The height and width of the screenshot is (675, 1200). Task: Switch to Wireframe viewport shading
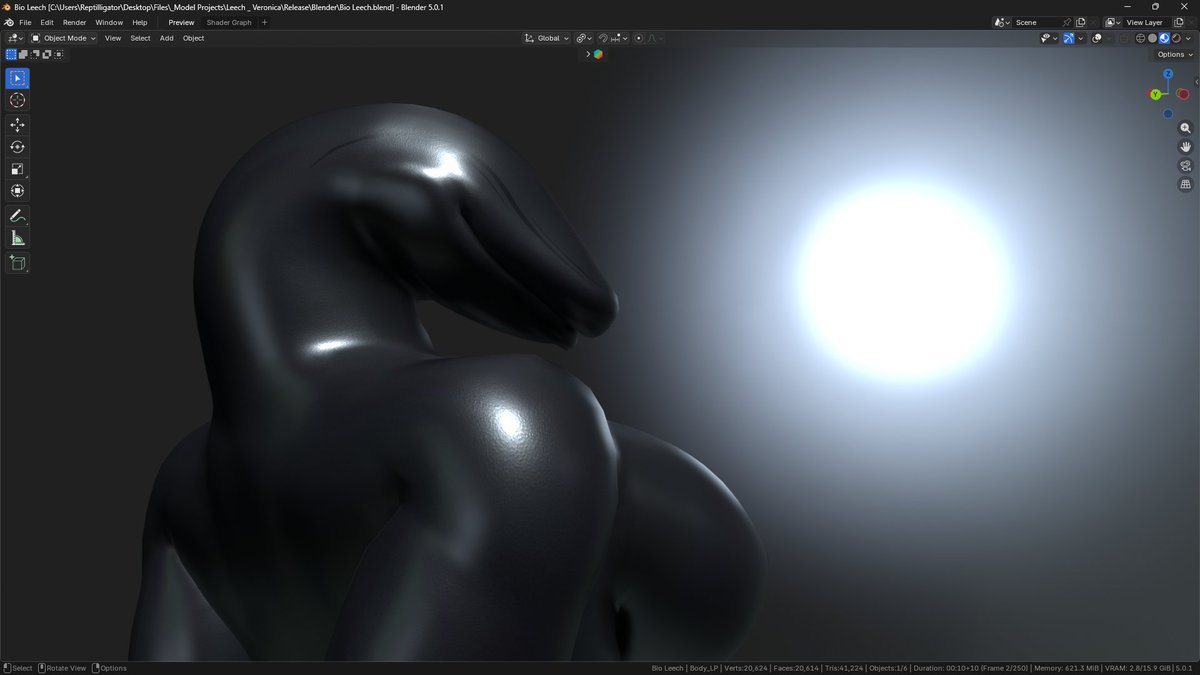point(1140,38)
